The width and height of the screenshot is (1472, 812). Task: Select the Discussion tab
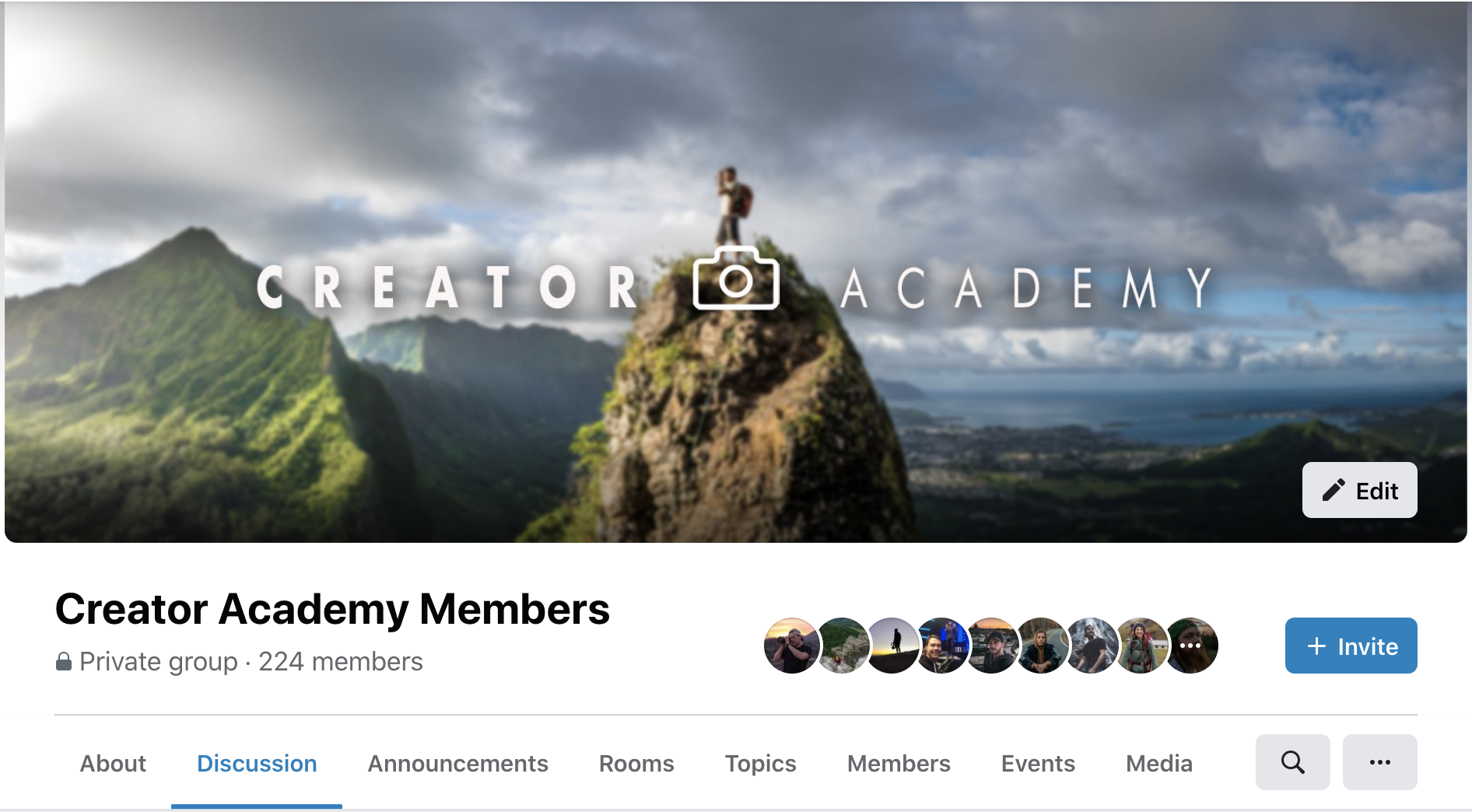tap(257, 763)
